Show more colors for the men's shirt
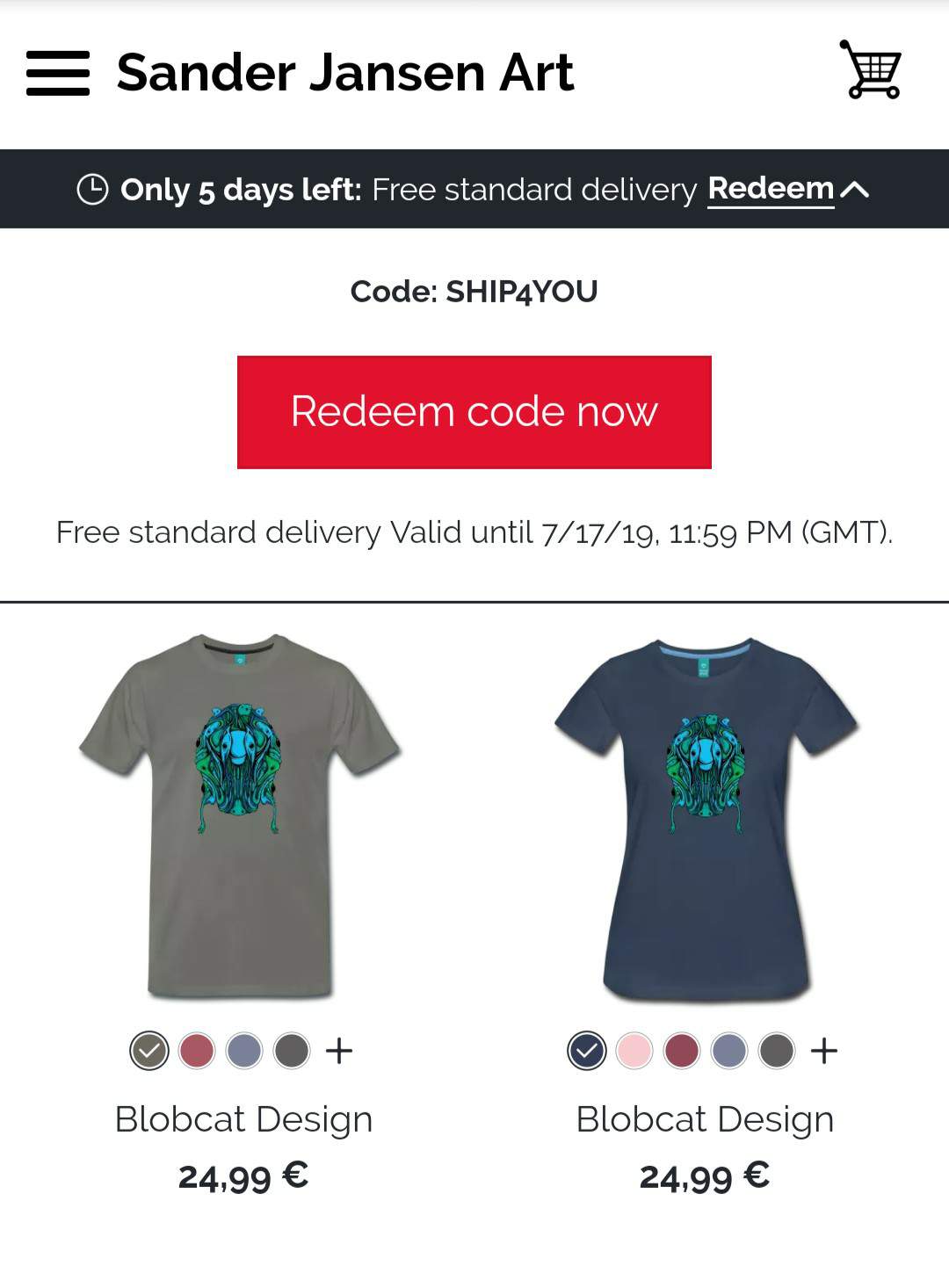The width and height of the screenshot is (949, 1288). [x=339, y=1050]
